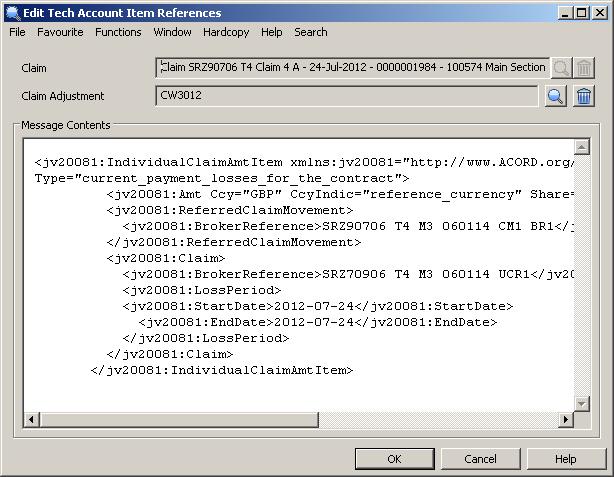Open the Hardcopy menu

pyautogui.click(x=226, y=32)
